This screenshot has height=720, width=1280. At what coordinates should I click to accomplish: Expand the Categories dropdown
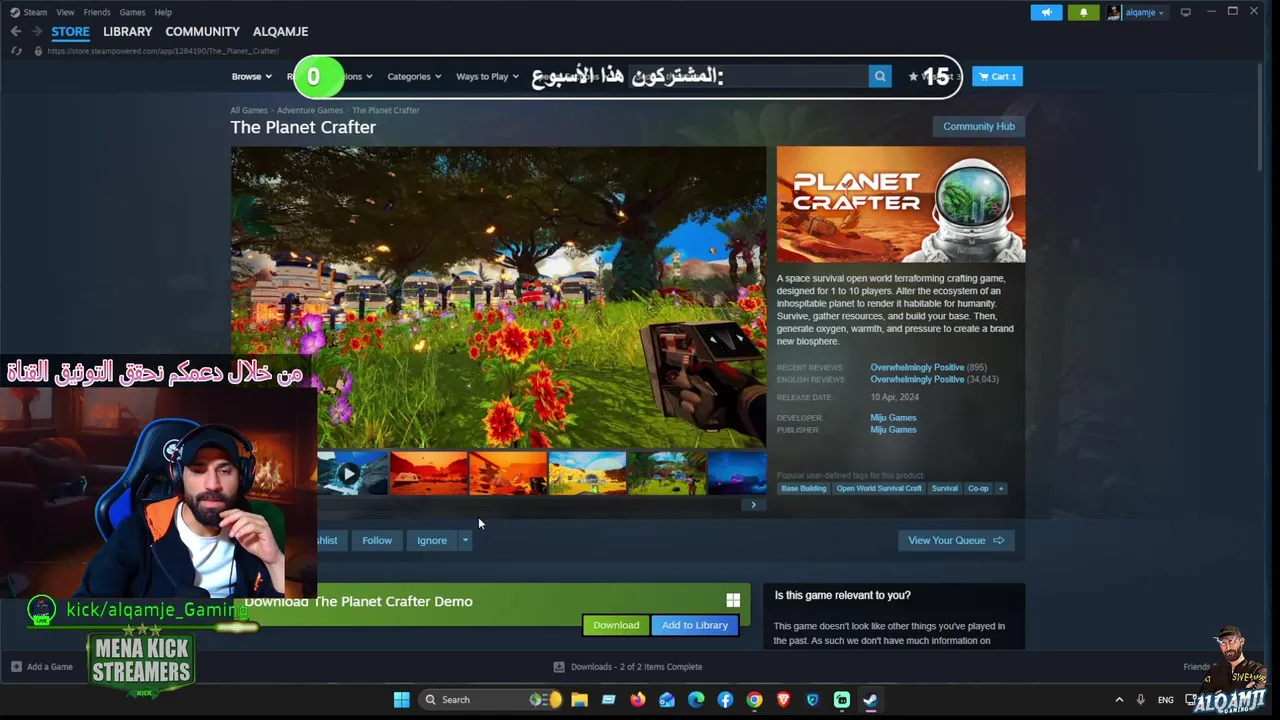(415, 76)
